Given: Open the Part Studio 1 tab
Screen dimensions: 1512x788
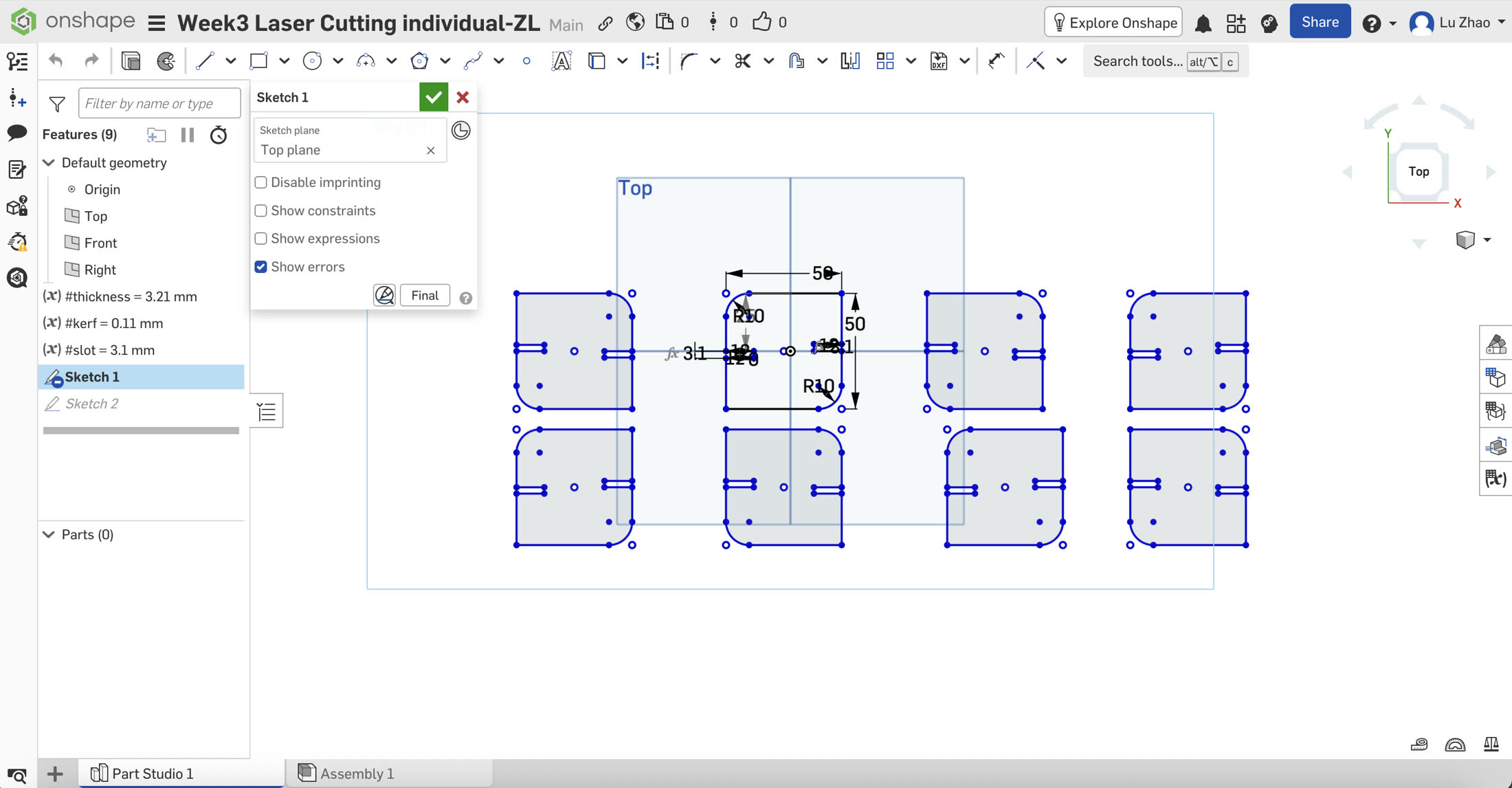Looking at the screenshot, I should click(x=152, y=773).
